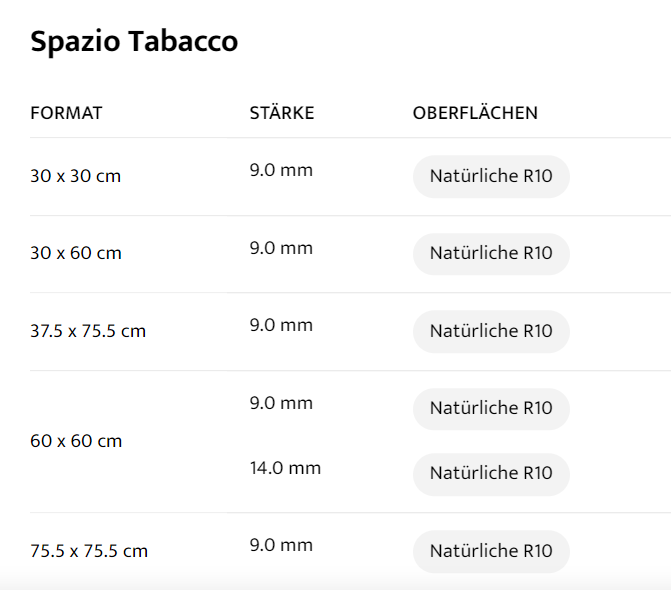Screen dimensions: 671x590
Task: Click 9.0 mm thickness in 37.5 x 75.5 cm row
Action: click(281, 325)
